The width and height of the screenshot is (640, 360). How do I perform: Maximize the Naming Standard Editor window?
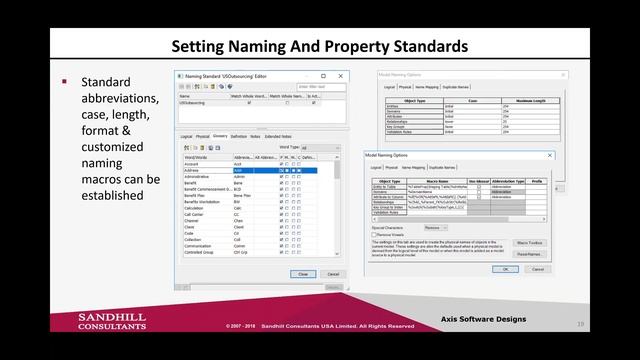[x=323, y=76]
